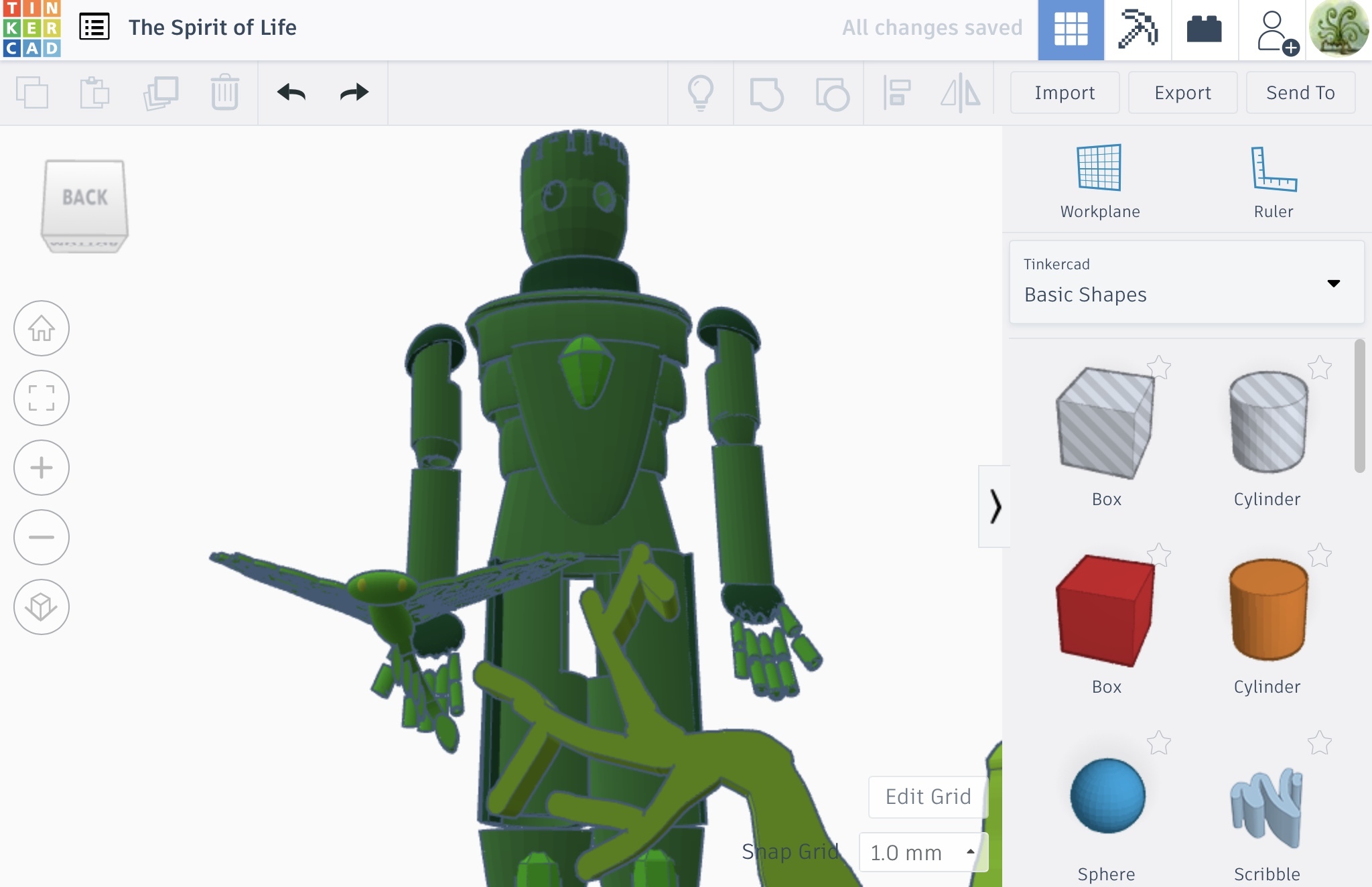Redo the last undone action
This screenshot has width=1372, height=887.
354,92
